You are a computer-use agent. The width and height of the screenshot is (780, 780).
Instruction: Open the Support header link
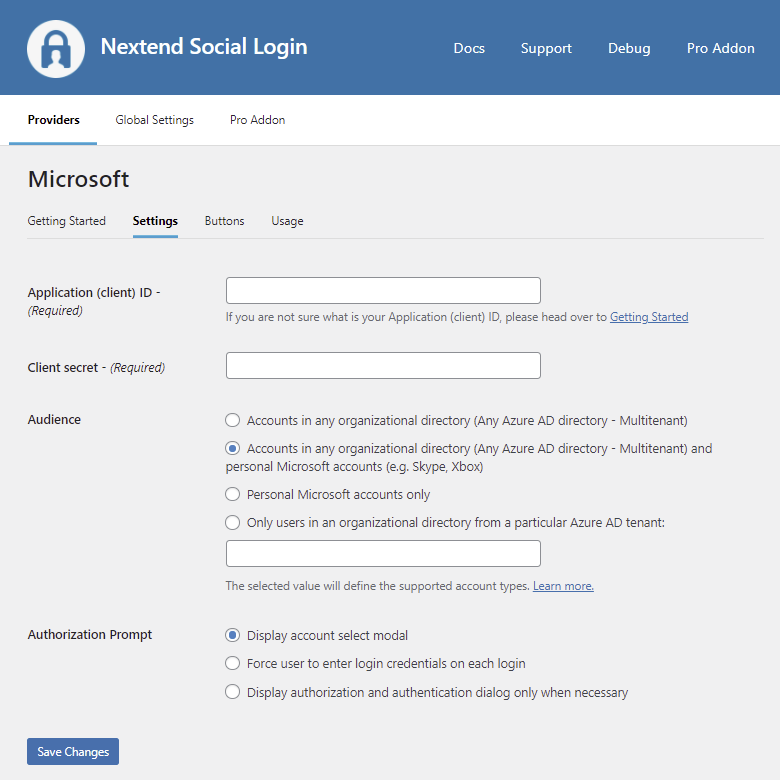click(546, 48)
